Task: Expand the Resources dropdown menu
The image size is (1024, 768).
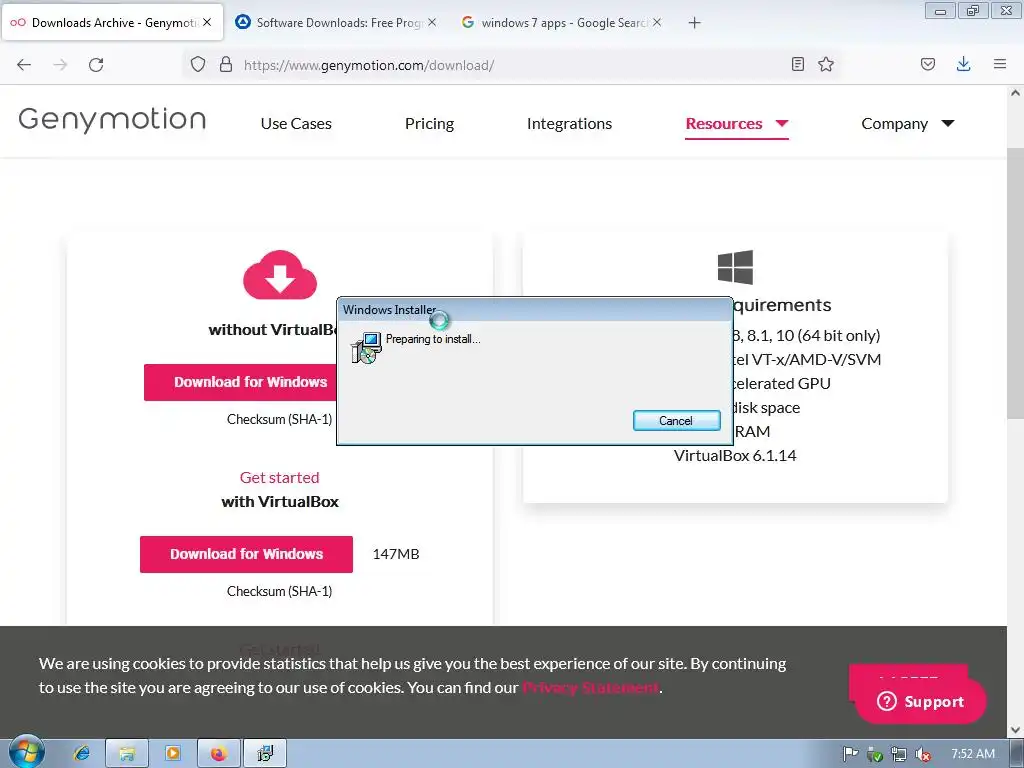Action: (737, 123)
